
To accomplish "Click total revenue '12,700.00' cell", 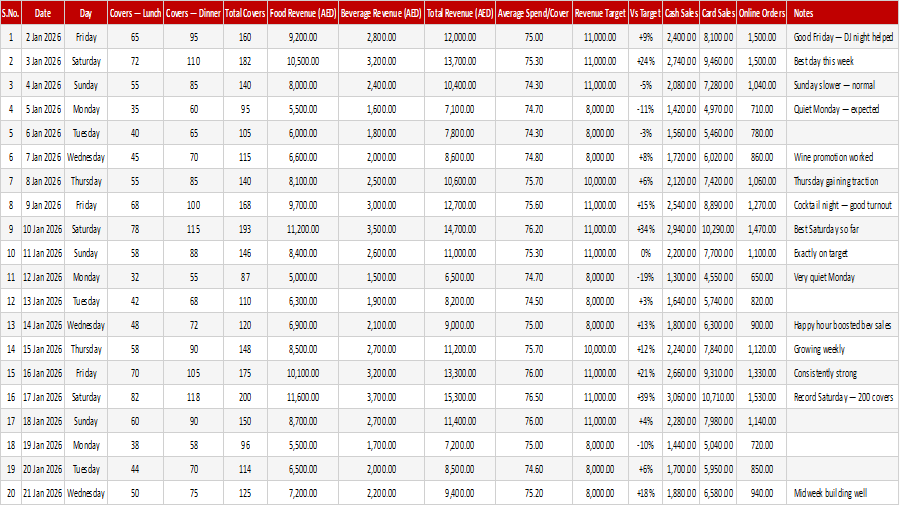I will (460, 205).
